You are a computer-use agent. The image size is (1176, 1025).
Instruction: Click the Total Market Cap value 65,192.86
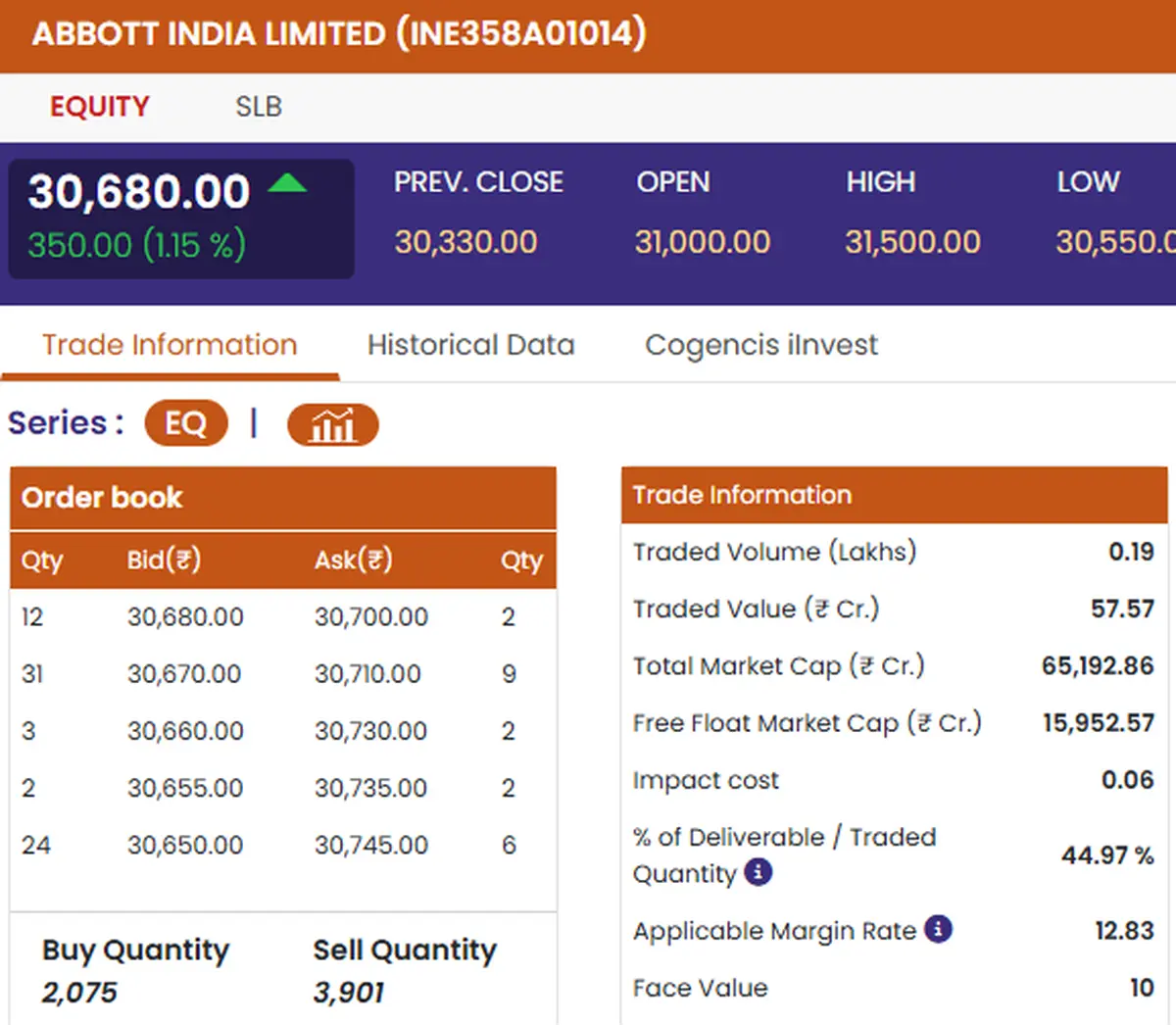pos(1098,666)
